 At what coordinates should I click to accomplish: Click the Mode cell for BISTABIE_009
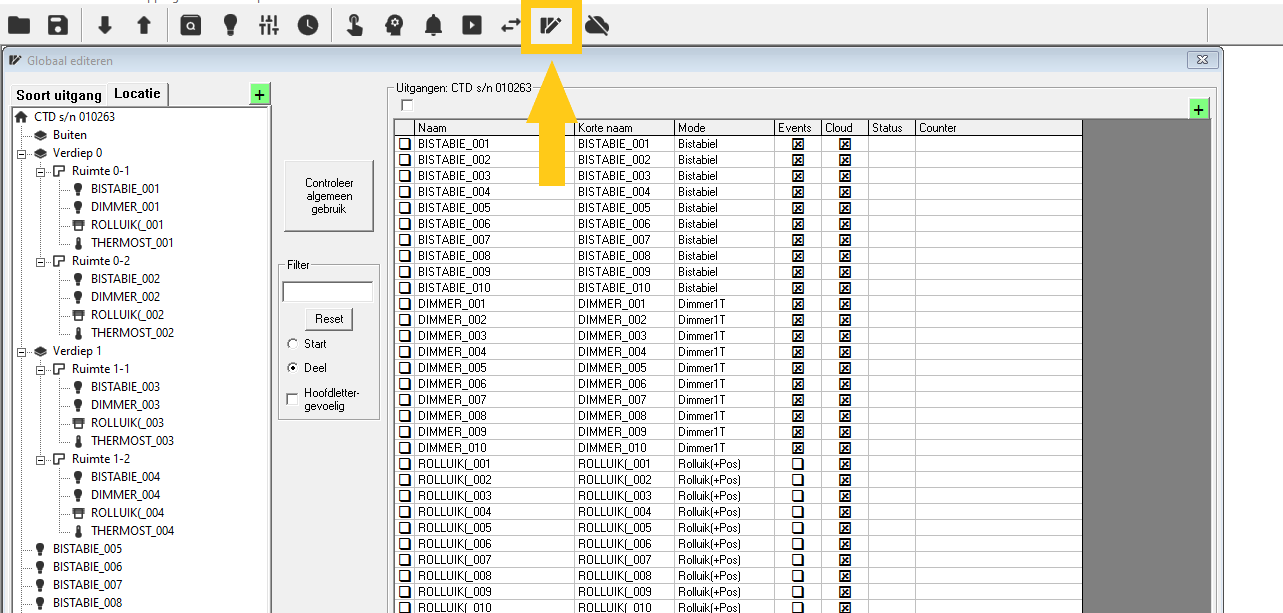pyautogui.click(x=725, y=272)
